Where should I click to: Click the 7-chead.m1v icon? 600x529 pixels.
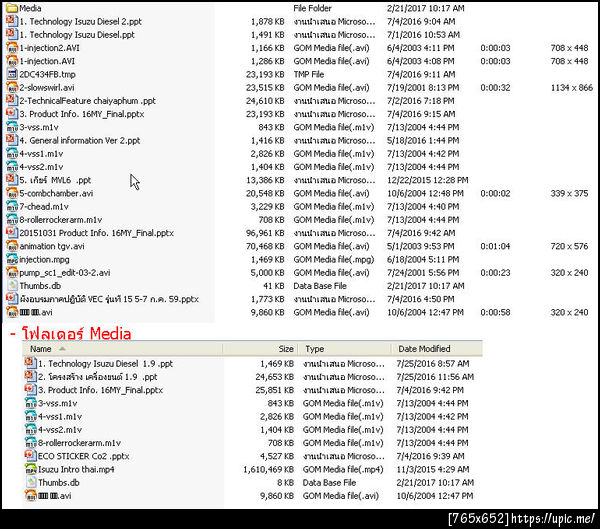point(12,206)
